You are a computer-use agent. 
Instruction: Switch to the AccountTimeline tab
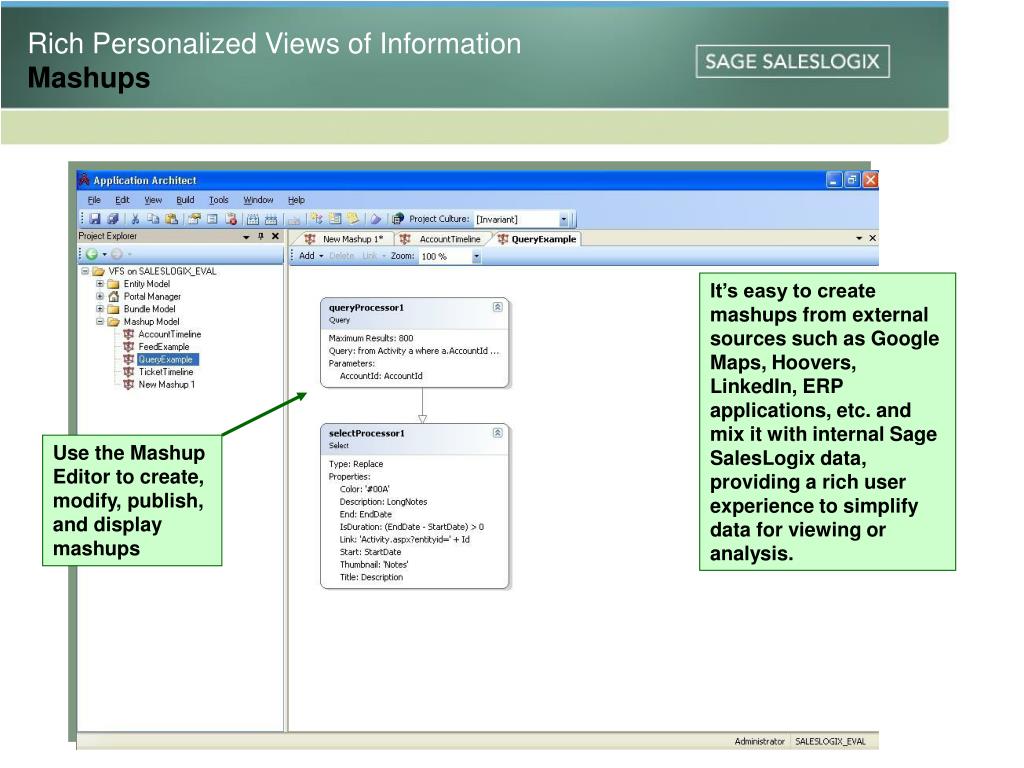pyautogui.click(x=443, y=239)
